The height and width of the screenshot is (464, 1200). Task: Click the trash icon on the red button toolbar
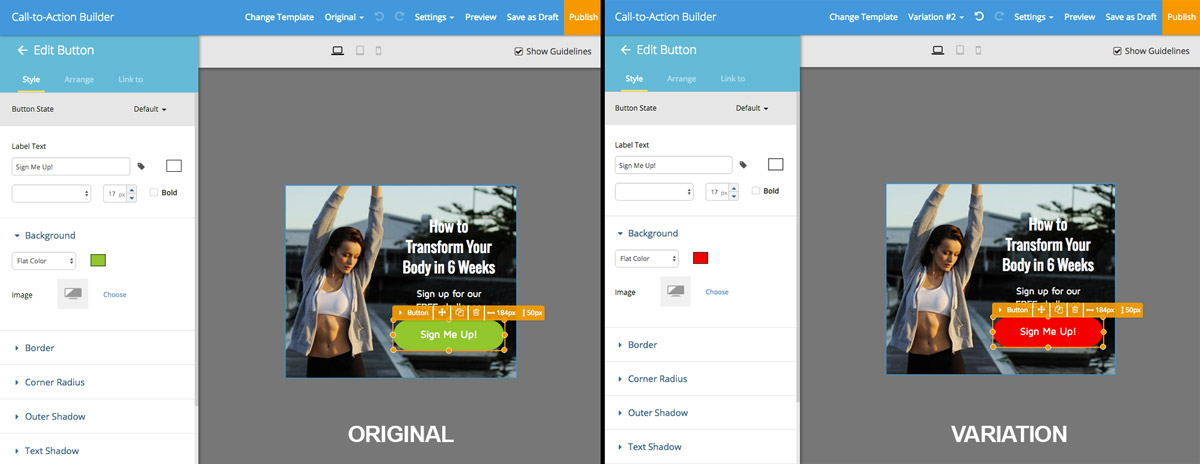coord(1075,310)
